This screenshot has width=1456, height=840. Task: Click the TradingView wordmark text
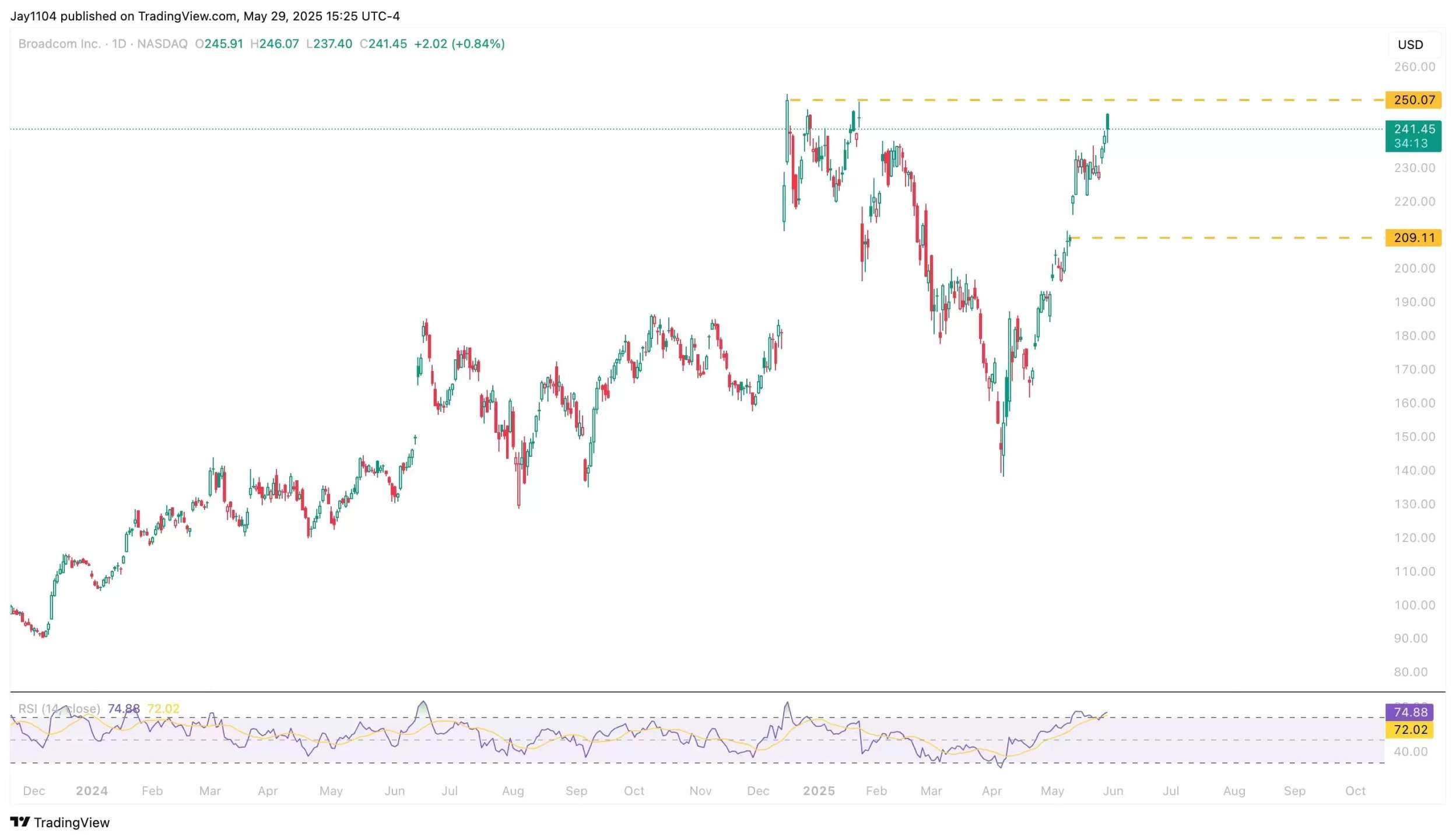[71, 822]
